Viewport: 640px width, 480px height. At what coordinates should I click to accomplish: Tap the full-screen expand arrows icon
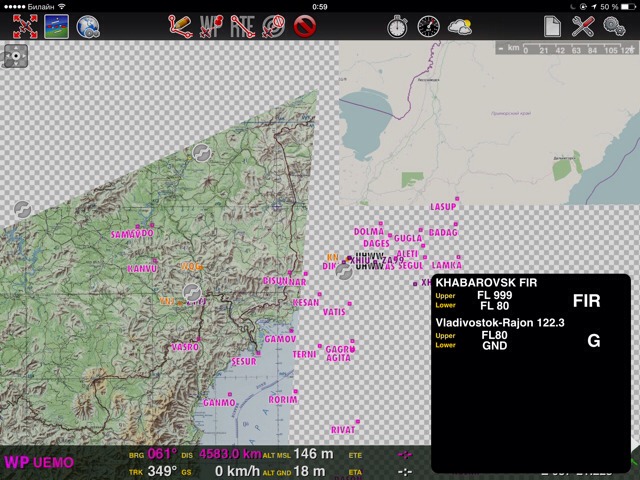(x=24, y=27)
